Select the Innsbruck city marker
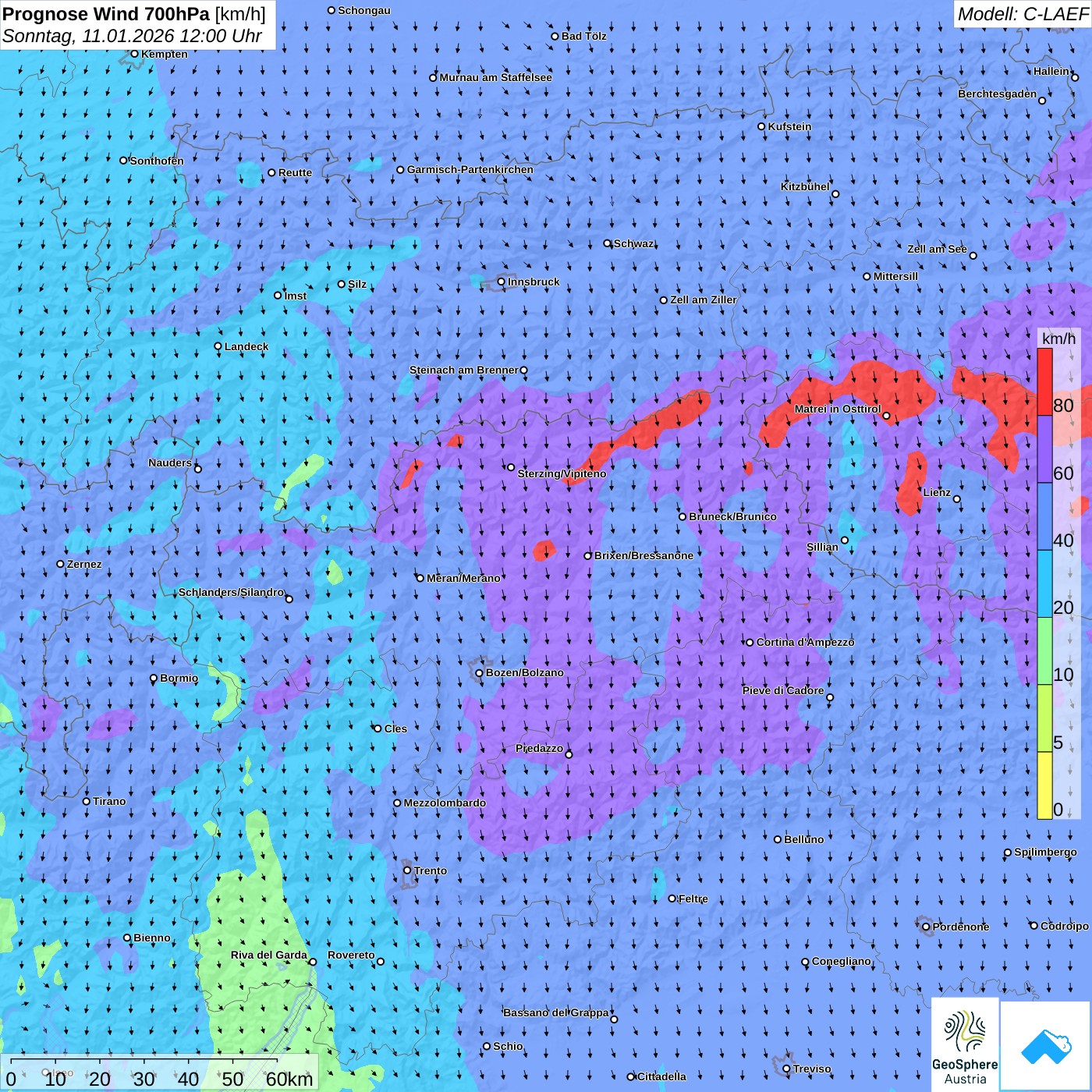This screenshot has width=1092, height=1092. (502, 282)
